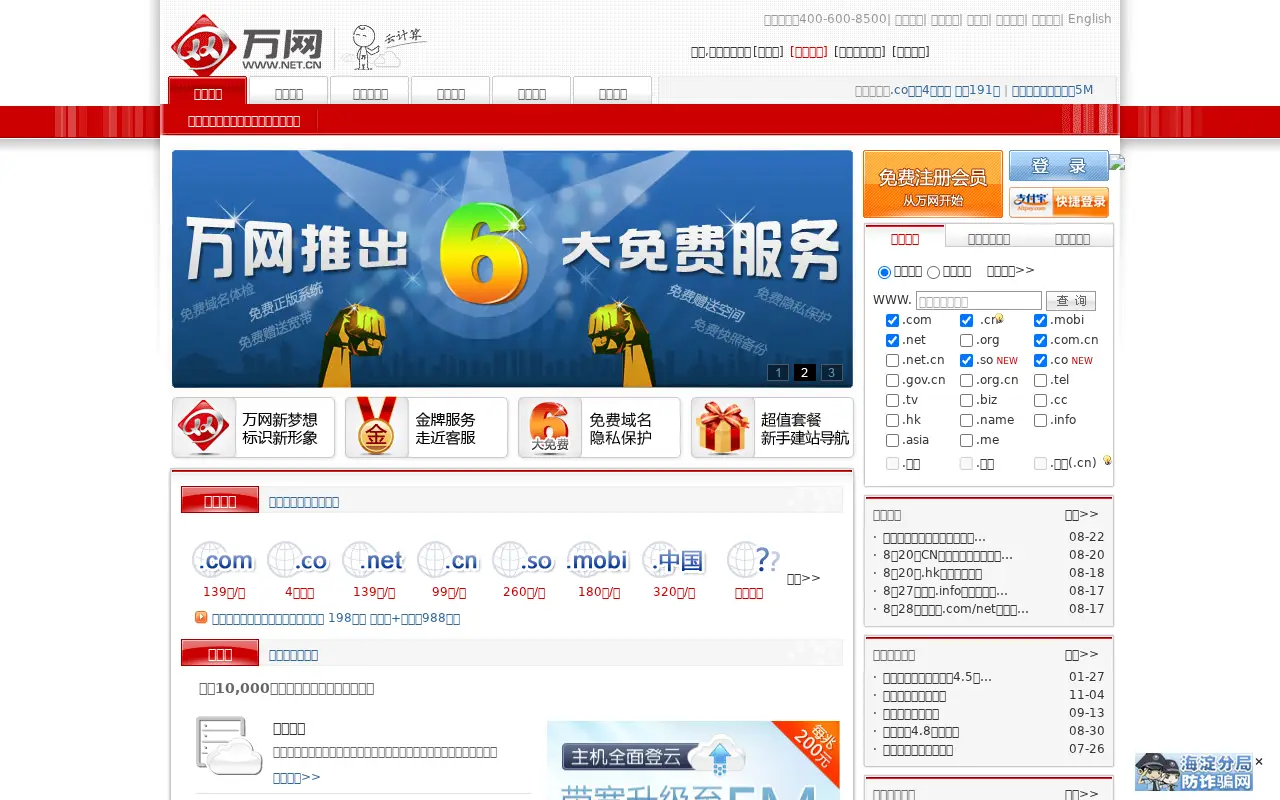The height and width of the screenshot is (800, 1280).
Task: Switch site language to English
Action: pos(1090,19)
